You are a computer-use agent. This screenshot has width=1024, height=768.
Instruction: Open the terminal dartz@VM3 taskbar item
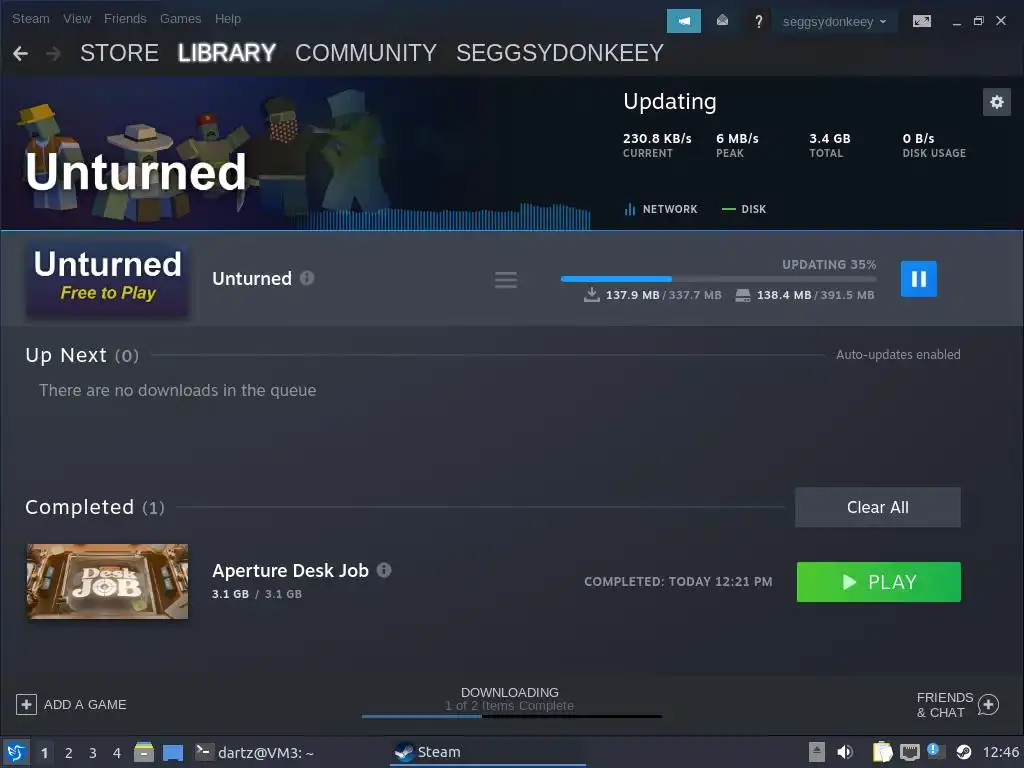tap(255, 752)
